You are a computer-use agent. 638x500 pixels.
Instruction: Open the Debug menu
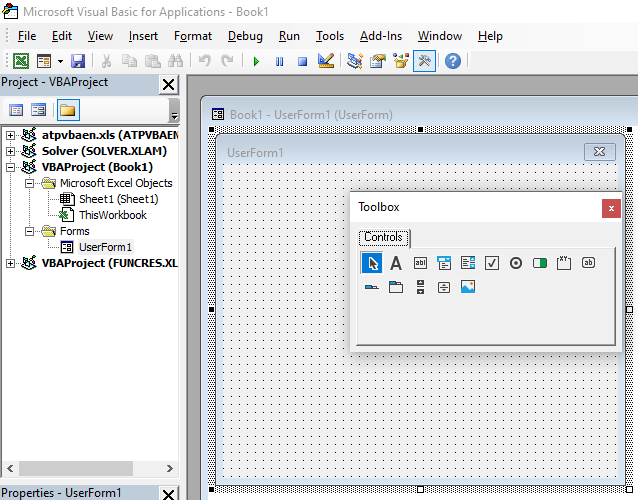(245, 36)
